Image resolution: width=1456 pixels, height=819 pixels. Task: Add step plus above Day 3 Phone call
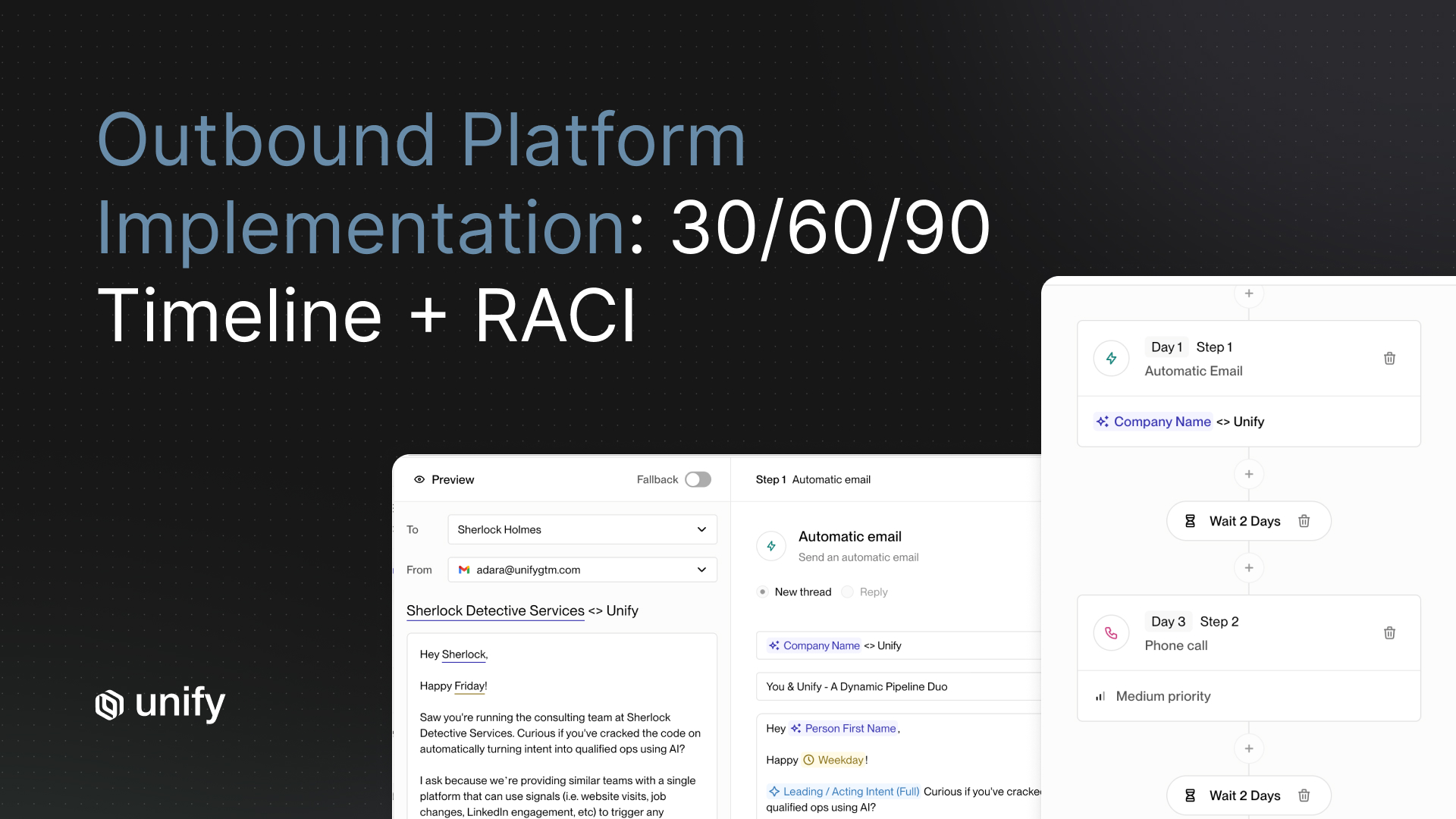tap(1249, 568)
